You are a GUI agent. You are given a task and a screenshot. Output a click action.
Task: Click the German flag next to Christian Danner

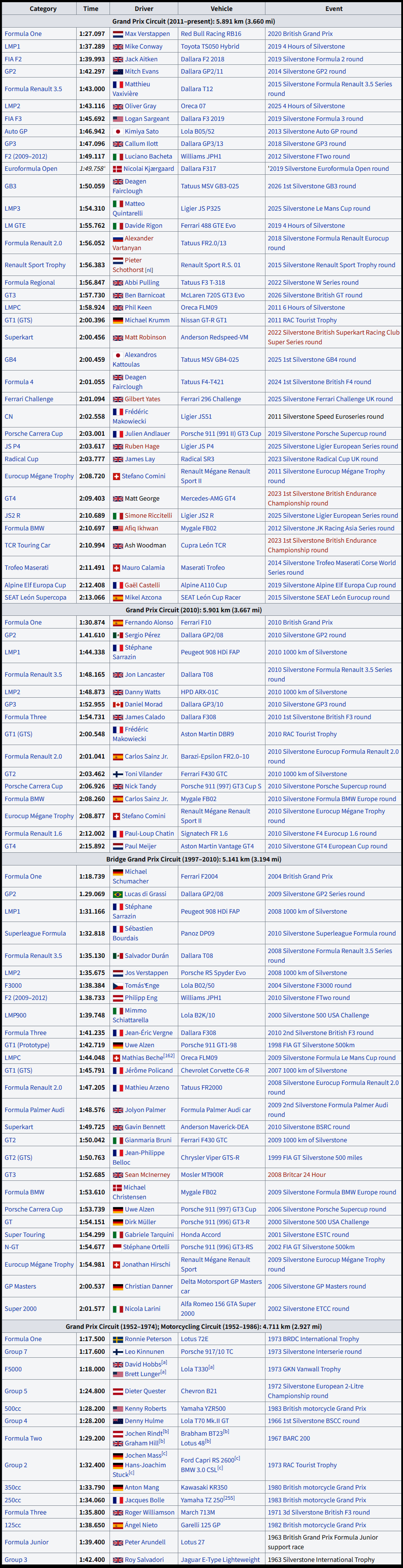pos(117,1287)
